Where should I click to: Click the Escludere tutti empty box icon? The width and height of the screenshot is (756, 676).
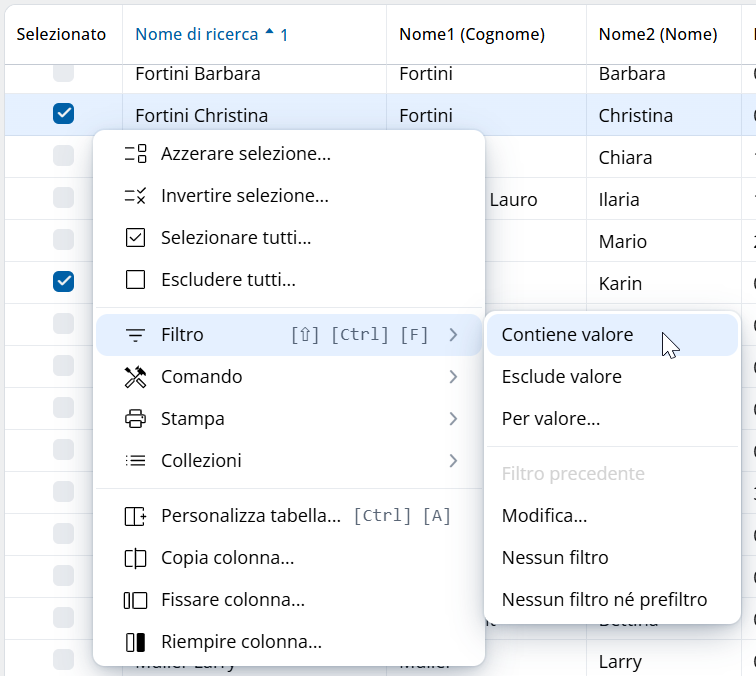135,280
